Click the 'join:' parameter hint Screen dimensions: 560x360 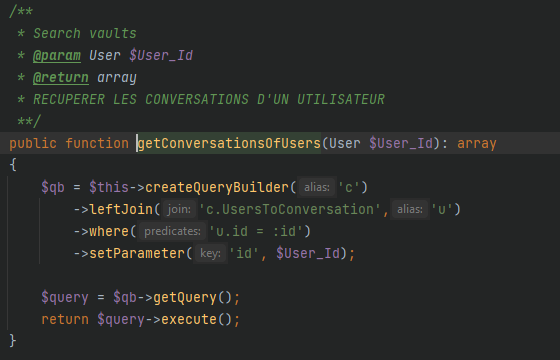[x=179, y=210]
